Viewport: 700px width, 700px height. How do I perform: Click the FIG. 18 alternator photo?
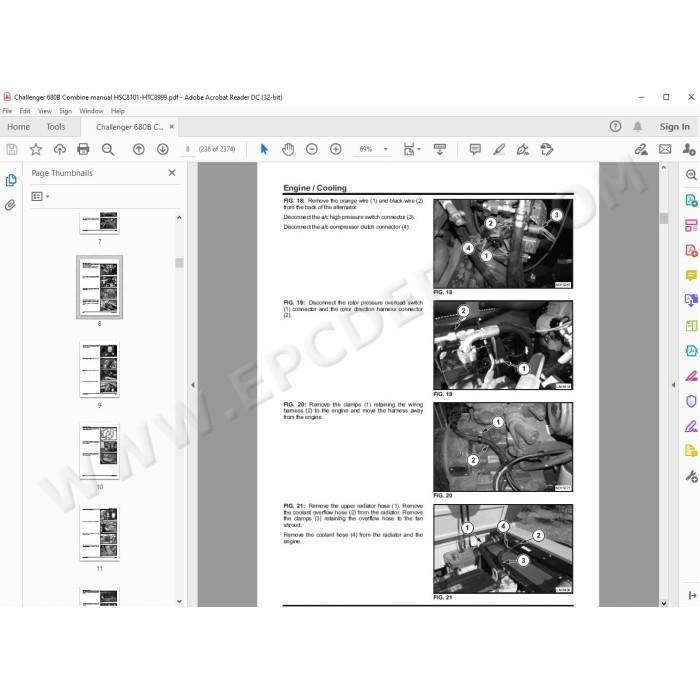point(503,243)
